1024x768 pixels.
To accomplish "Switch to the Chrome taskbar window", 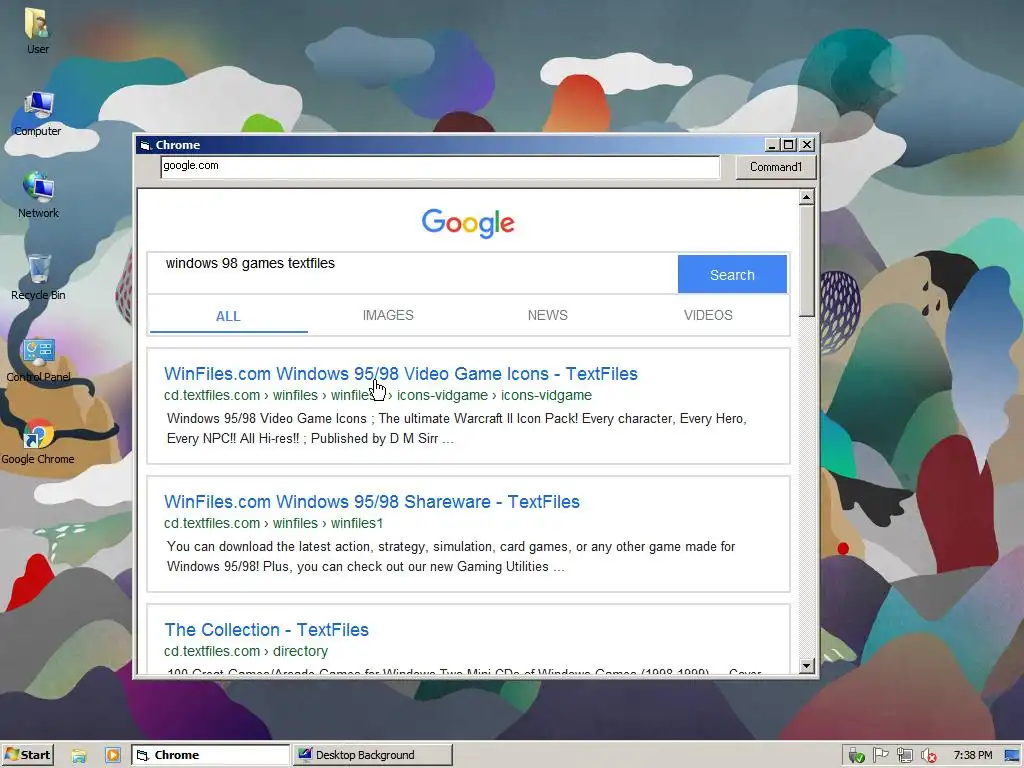I will (x=210, y=755).
